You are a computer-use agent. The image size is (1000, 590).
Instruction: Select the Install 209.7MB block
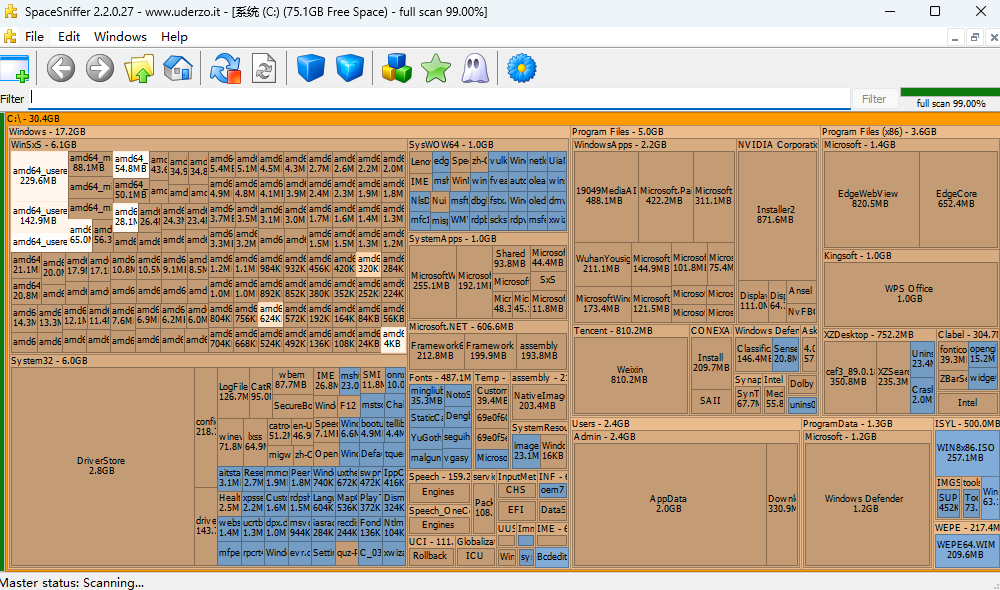pos(710,362)
